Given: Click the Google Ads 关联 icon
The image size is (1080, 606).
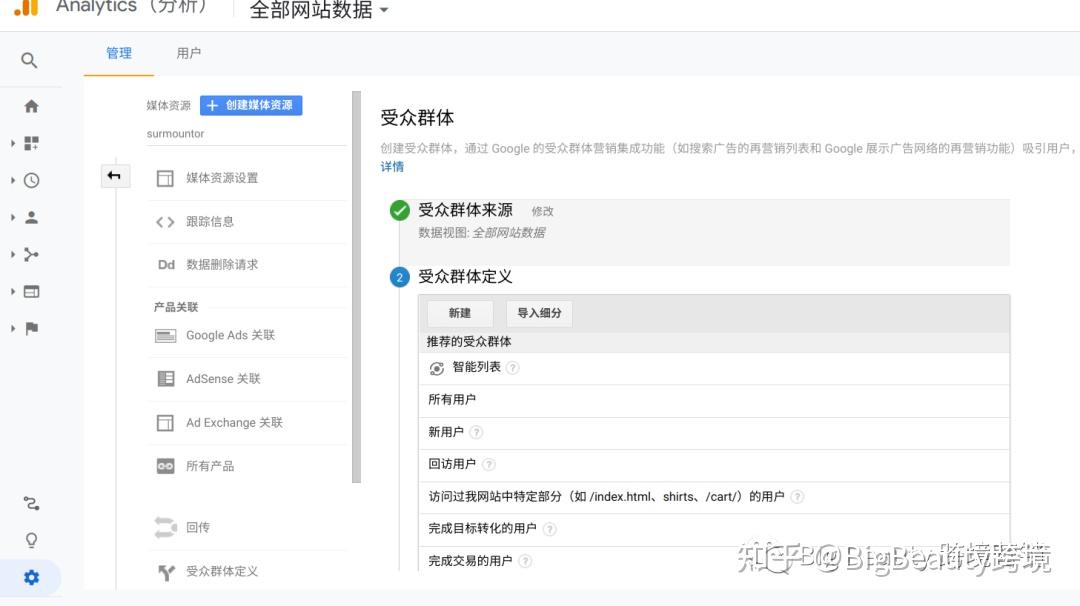Looking at the screenshot, I should coord(165,336).
